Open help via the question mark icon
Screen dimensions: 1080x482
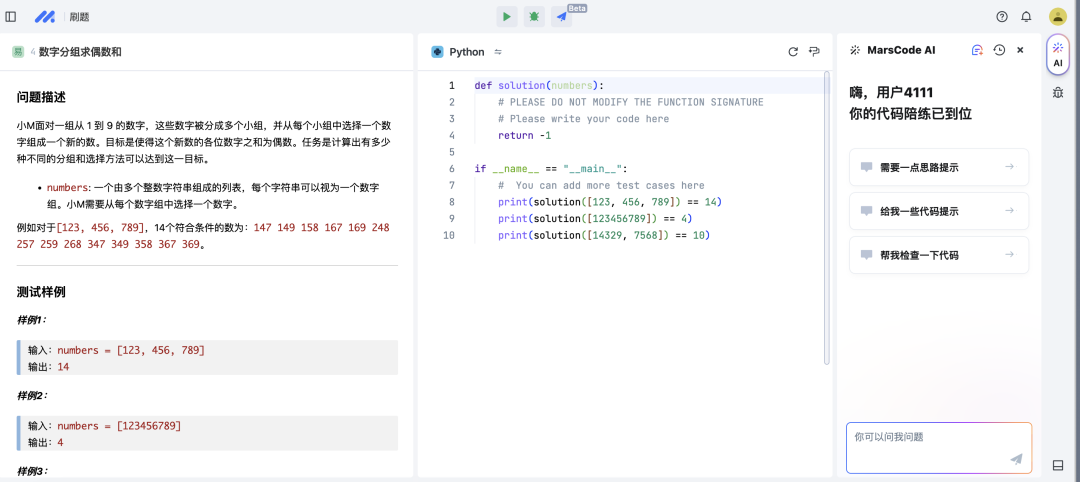[1002, 17]
